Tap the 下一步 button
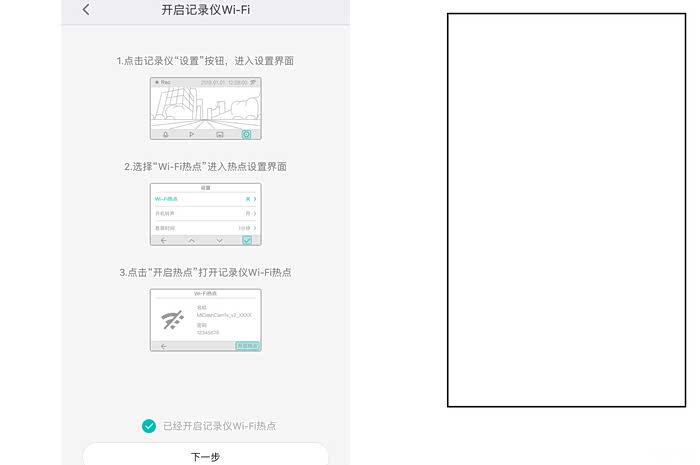The image size is (700, 465). [x=205, y=455]
